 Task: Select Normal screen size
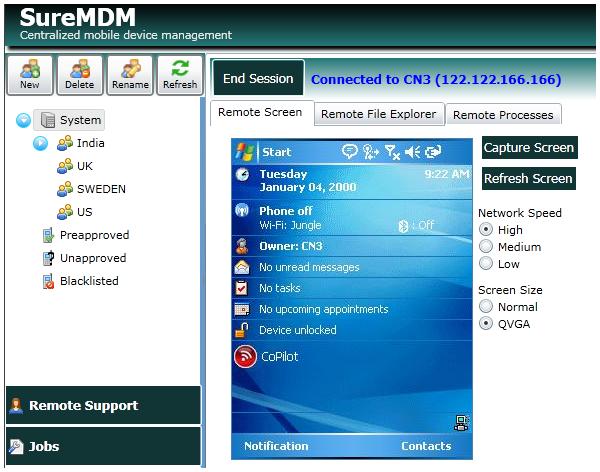click(486, 306)
